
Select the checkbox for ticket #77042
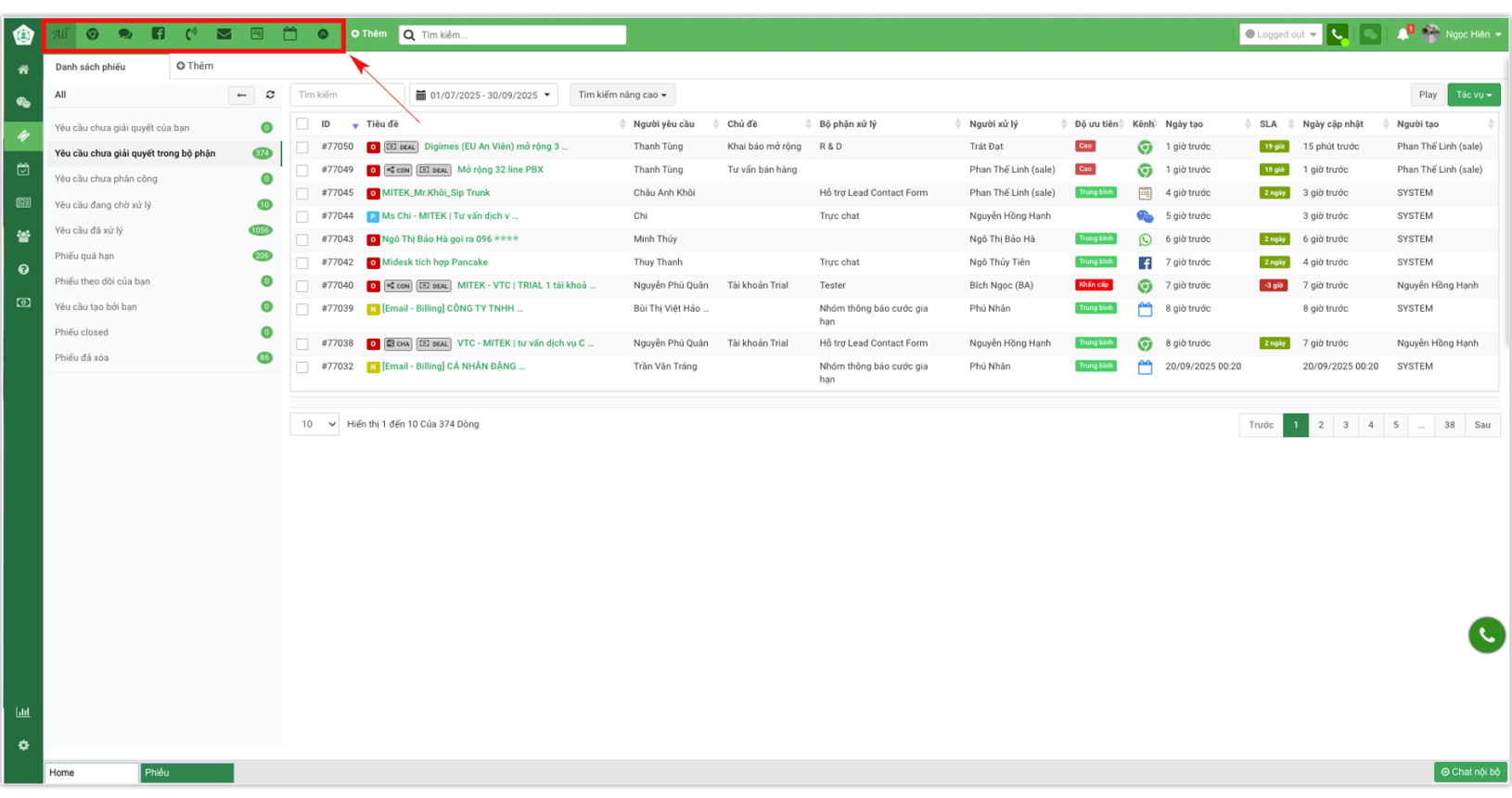coord(302,263)
